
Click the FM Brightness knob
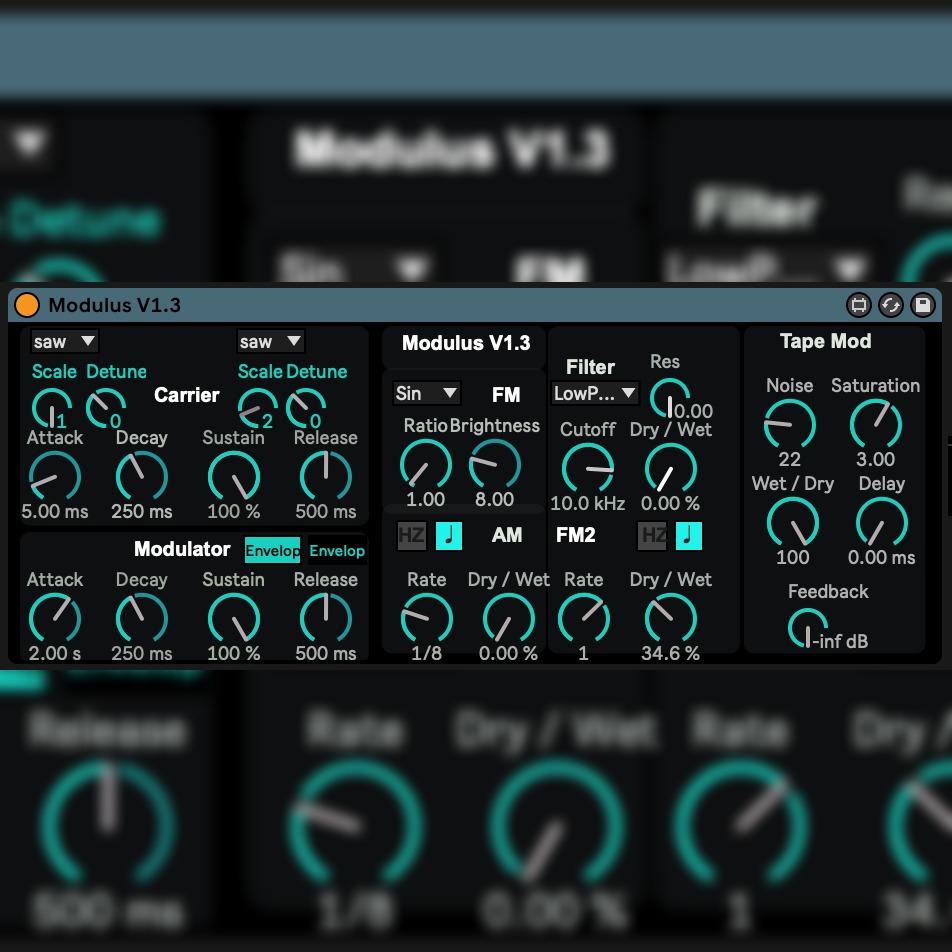[495, 464]
